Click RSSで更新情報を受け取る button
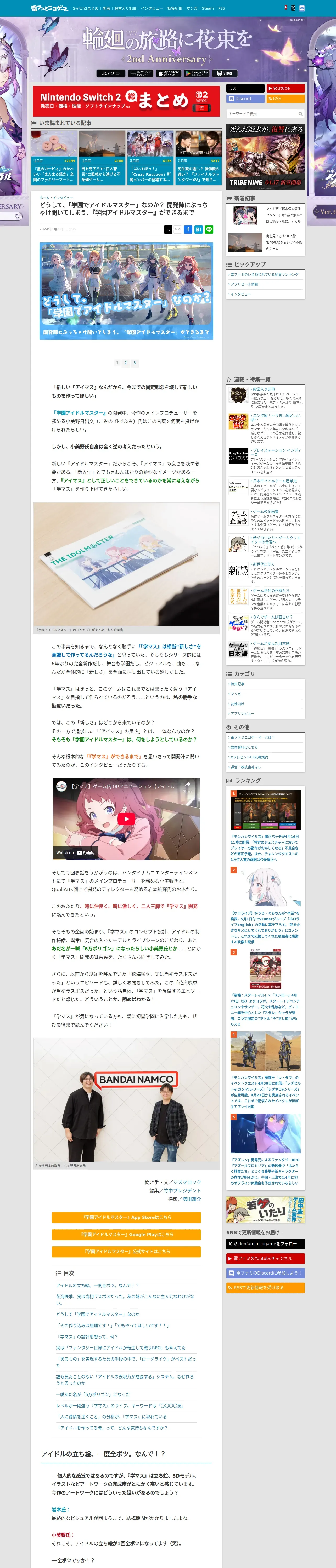 tap(265, 1287)
